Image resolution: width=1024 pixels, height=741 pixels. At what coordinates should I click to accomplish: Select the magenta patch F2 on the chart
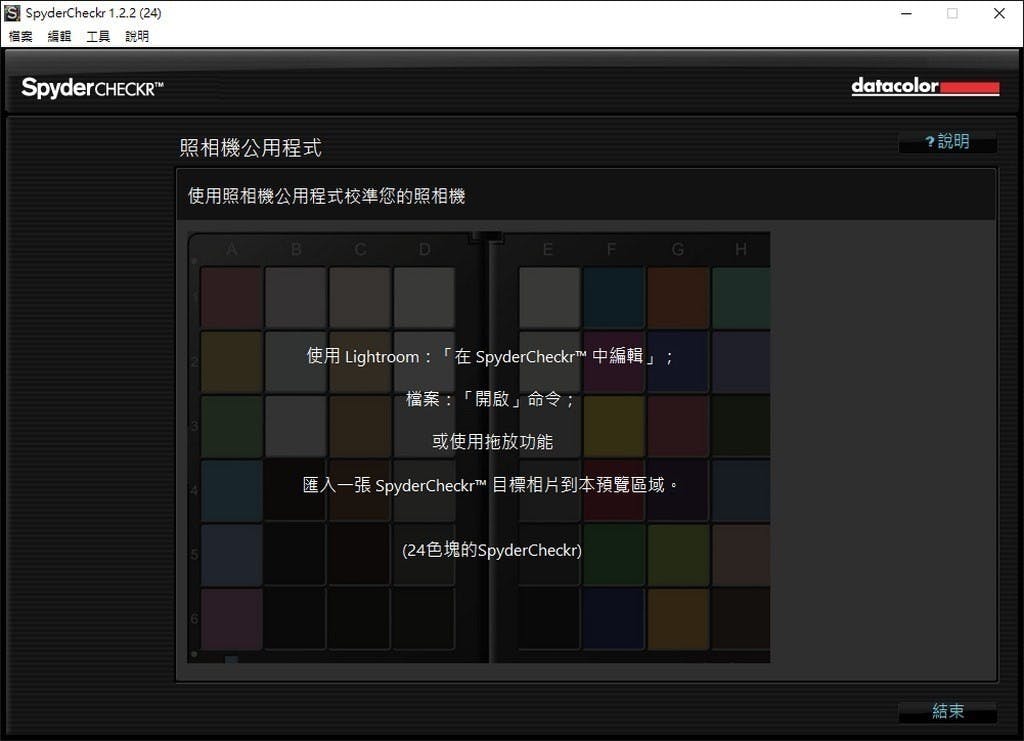(x=614, y=361)
